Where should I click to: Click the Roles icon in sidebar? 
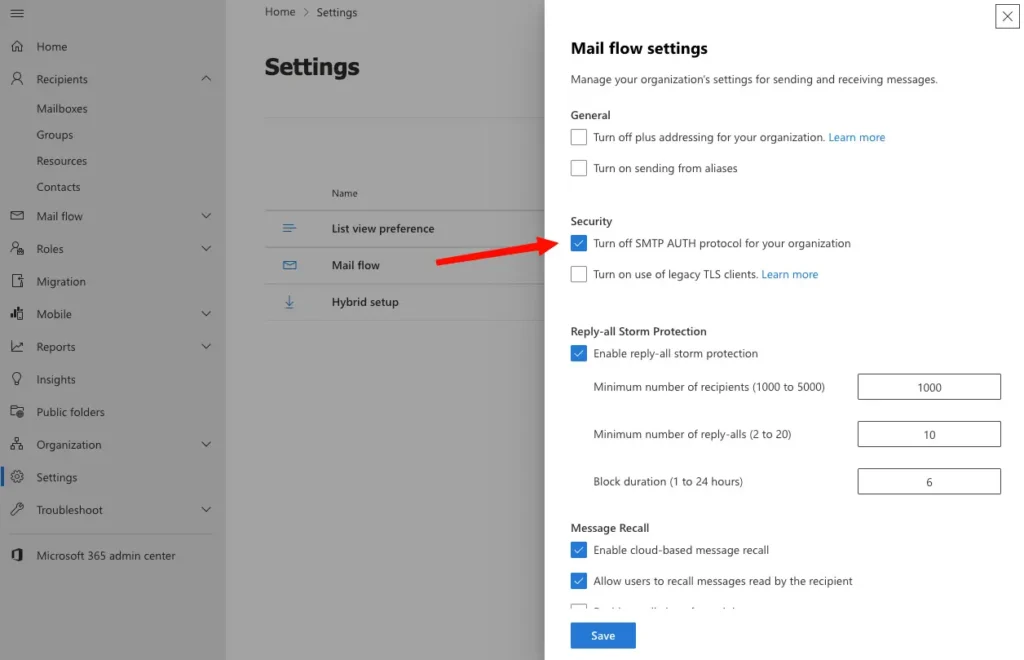pyautogui.click(x=17, y=248)
